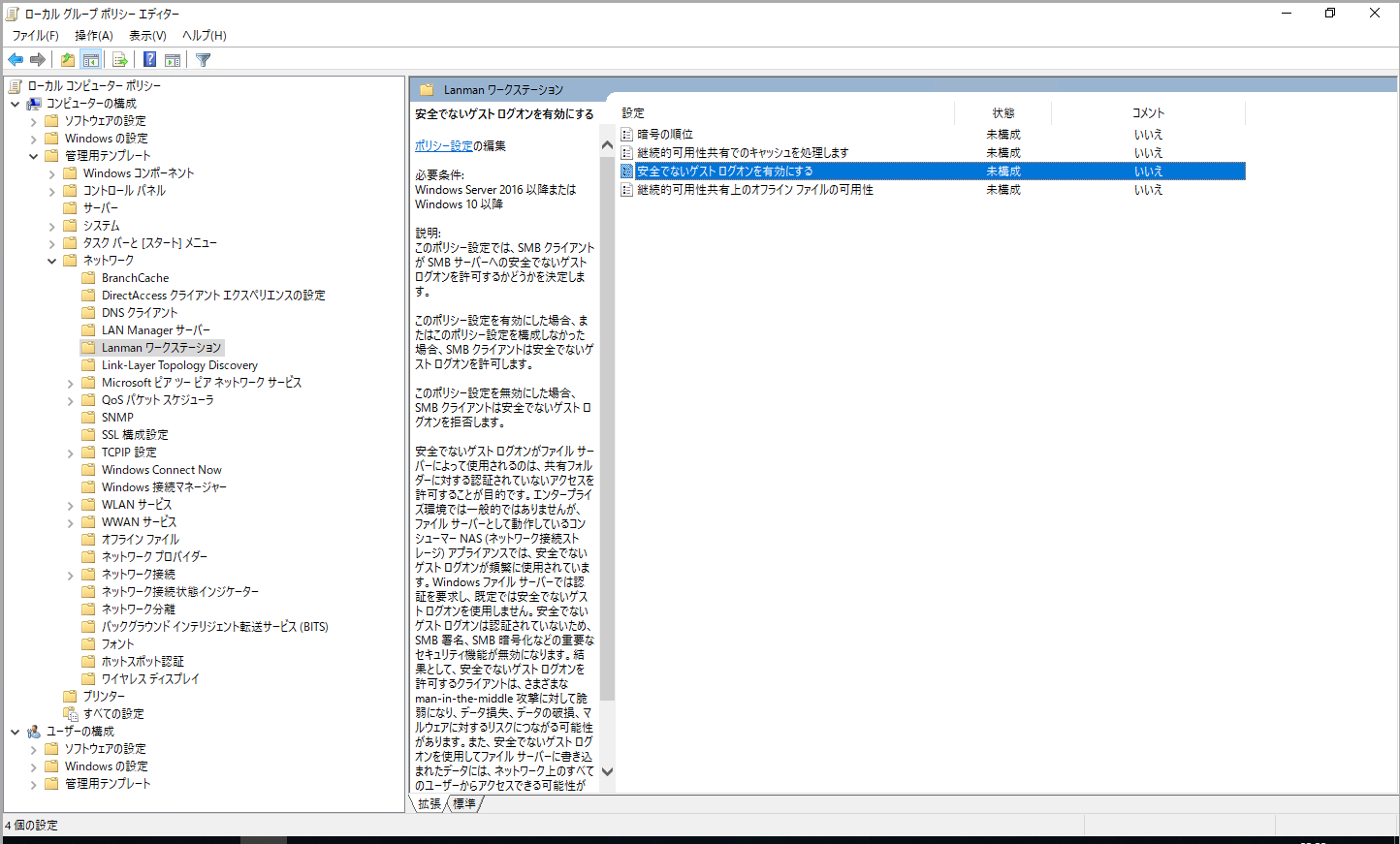Expand the WLAN サービス node
Screen dimensions: 1400x844
pyautogui.click(x=71, y=505)
